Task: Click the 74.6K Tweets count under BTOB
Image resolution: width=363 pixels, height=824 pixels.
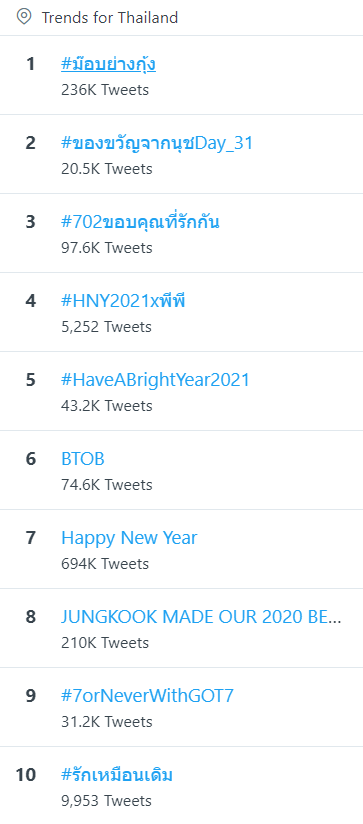Action: pos(107,485)
